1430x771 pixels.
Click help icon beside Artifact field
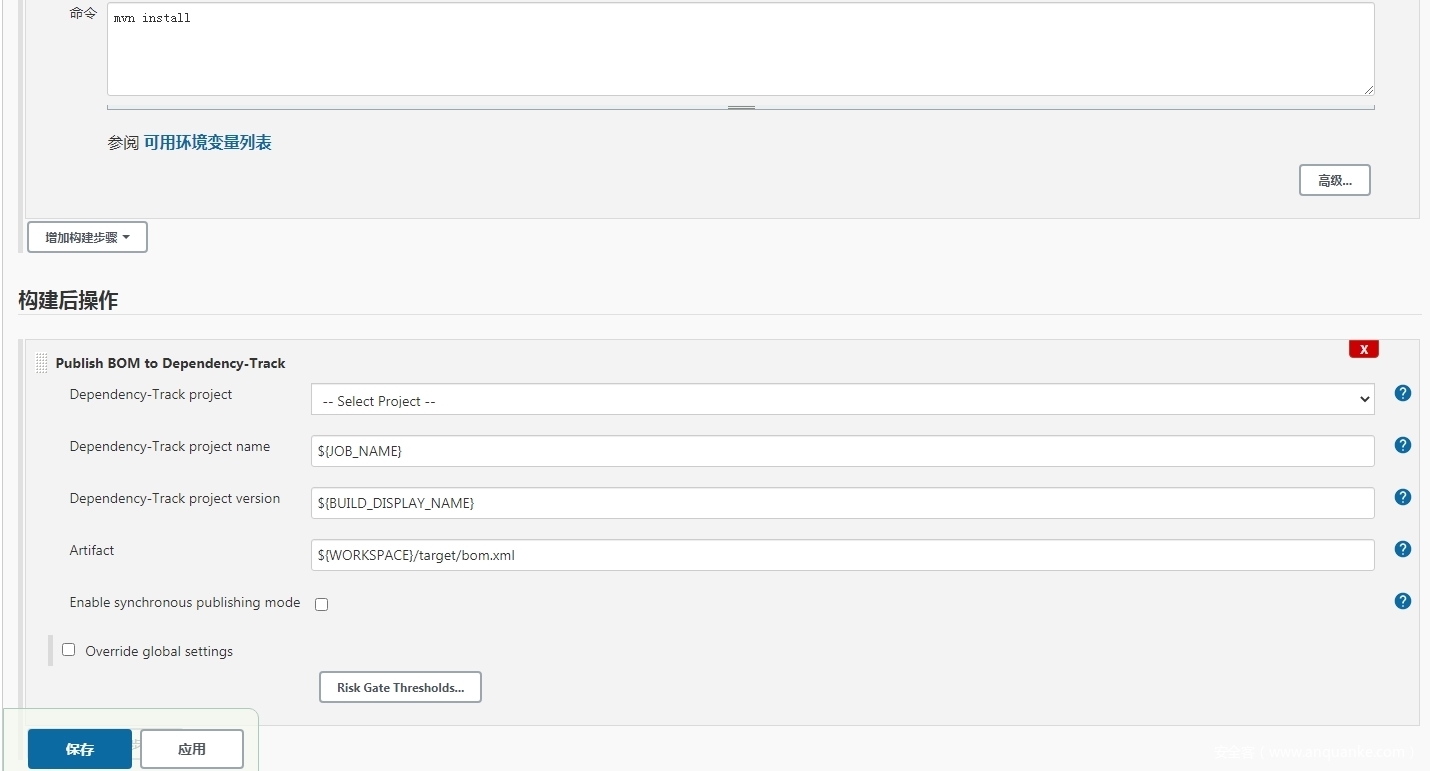(x=1402, y=549)
